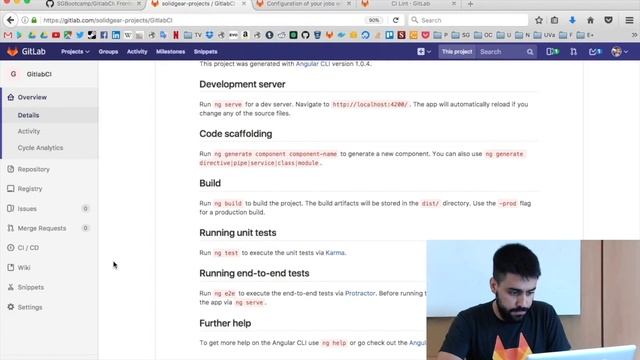Open the issues counter icon
640x360 pixels.
point(552,52)
